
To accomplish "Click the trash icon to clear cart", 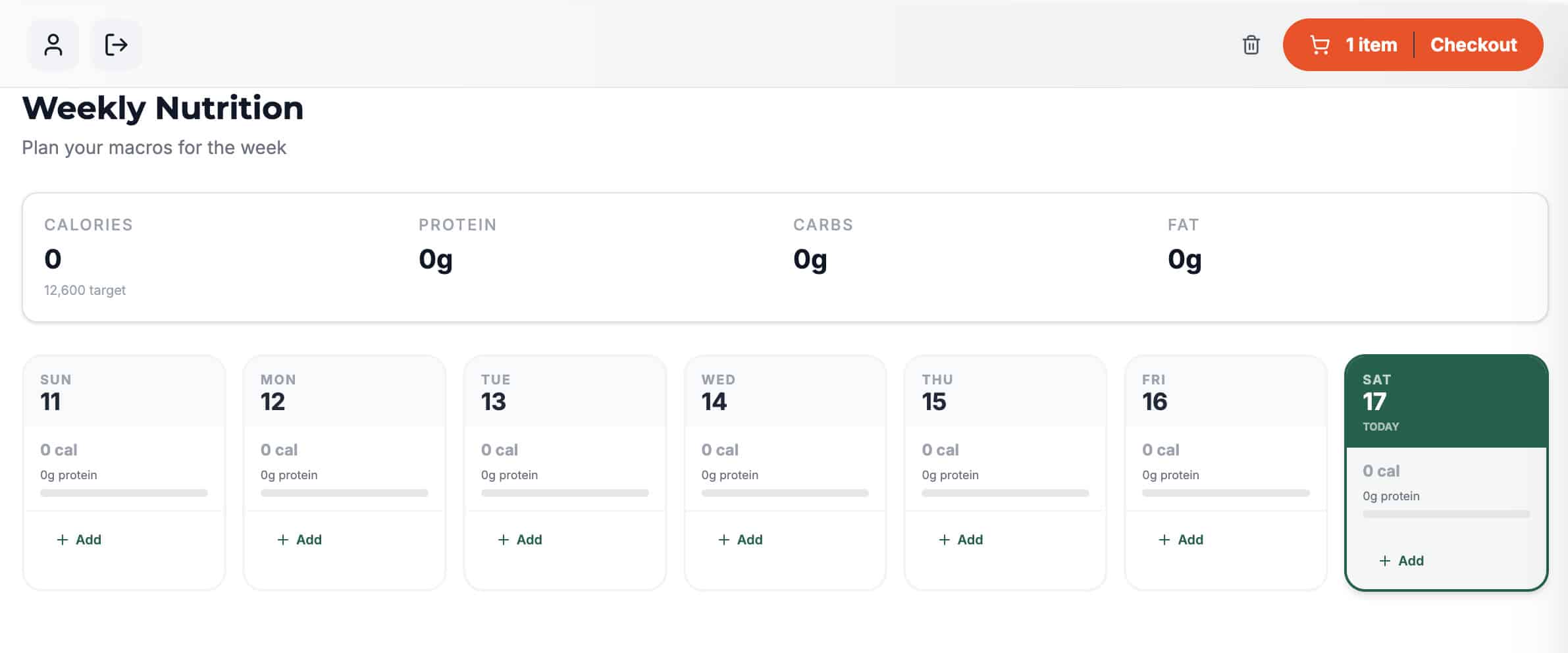I will click(1251, 45).
